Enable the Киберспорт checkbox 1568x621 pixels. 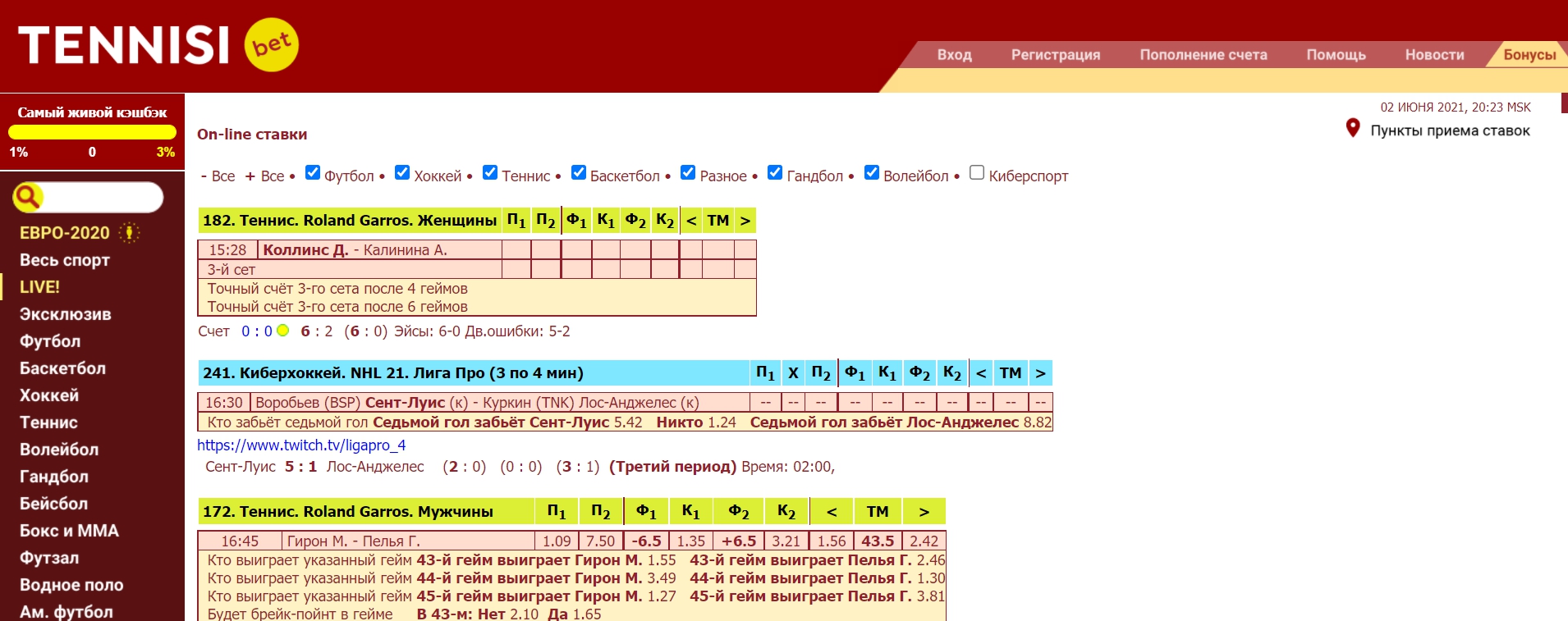point(976,172)
